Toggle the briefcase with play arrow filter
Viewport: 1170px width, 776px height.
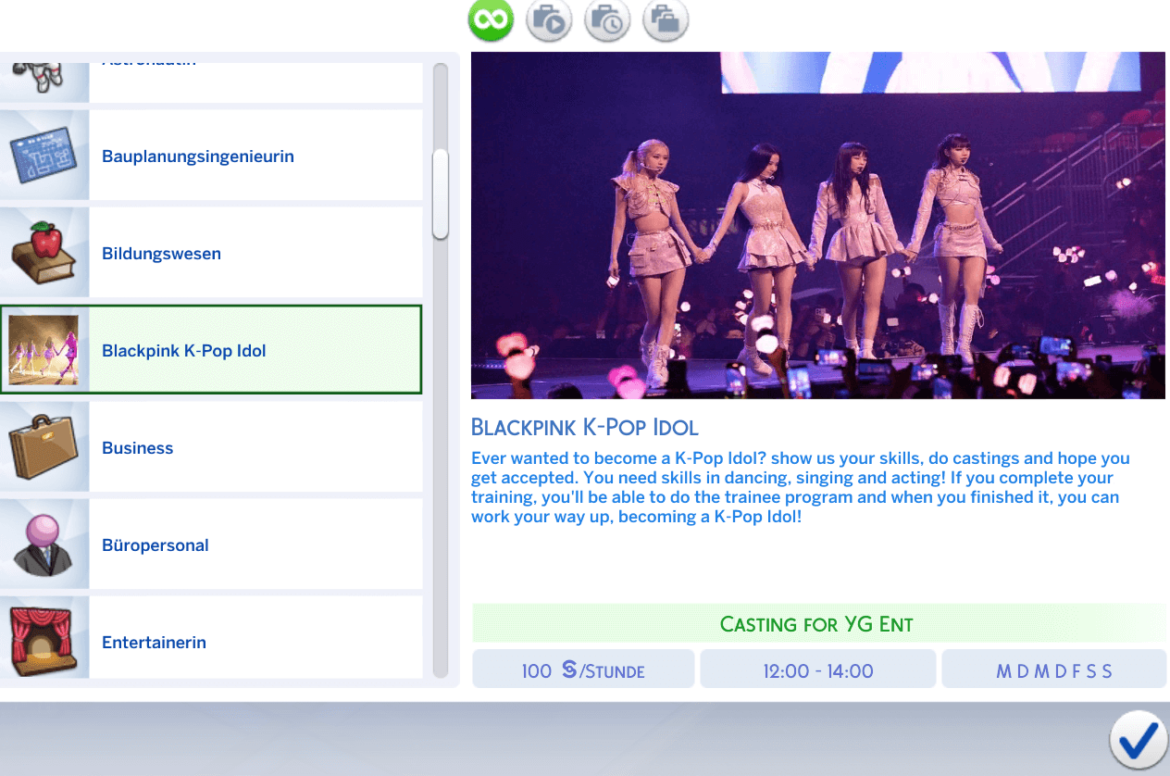(548, 19)
